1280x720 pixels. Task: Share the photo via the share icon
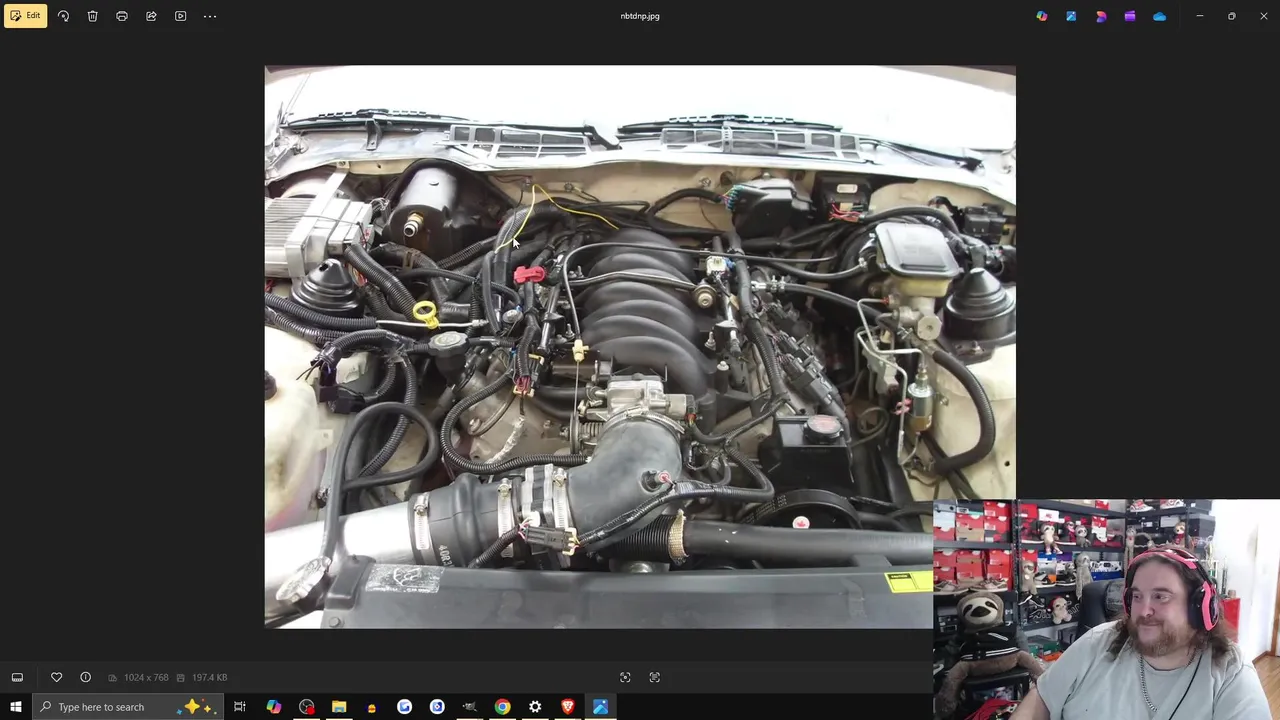point(151,16)
